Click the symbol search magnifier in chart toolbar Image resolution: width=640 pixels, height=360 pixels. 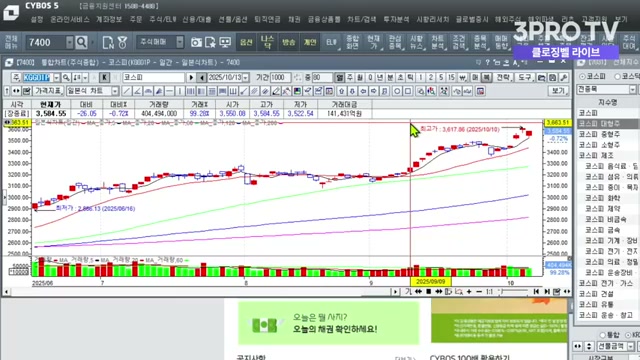click(x=66, y=78)
